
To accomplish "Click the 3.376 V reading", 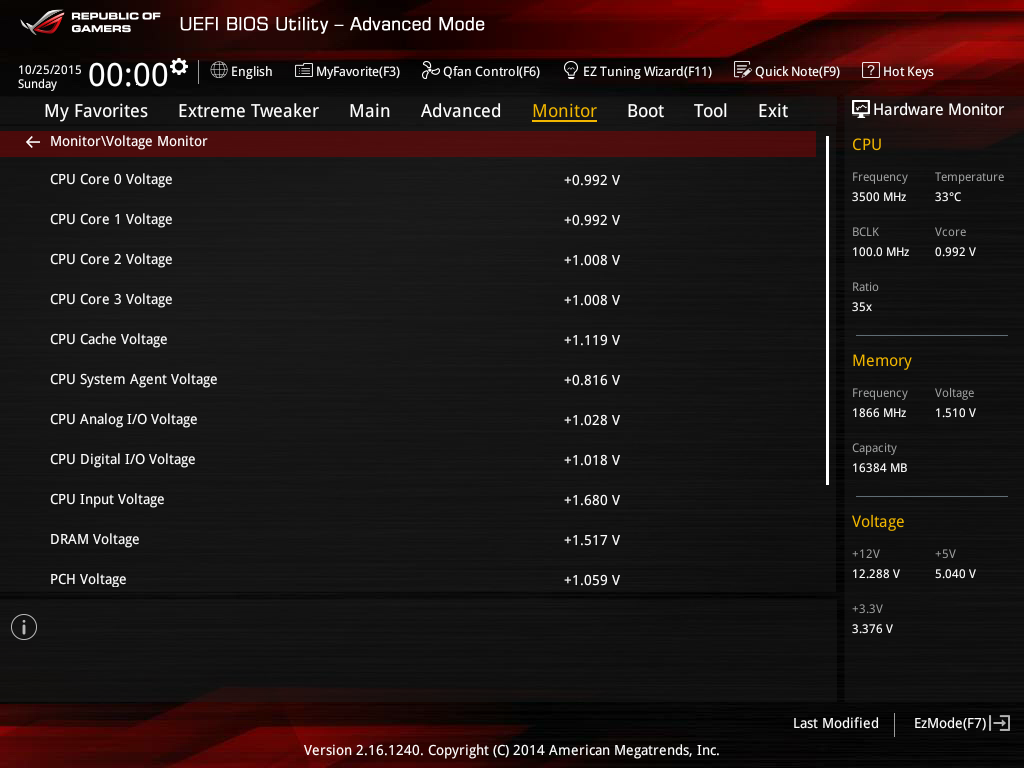I will (x=872, y=628).
